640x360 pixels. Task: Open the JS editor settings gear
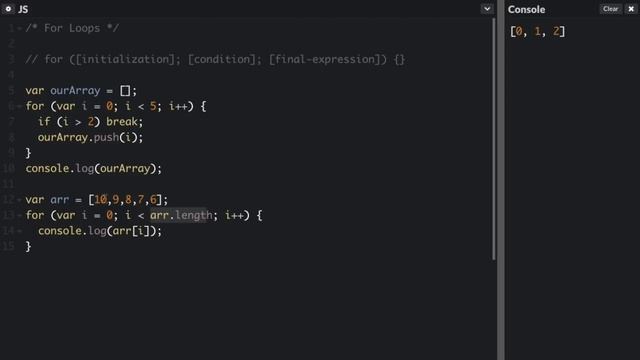pyautogui.click(x=8, y=9)
